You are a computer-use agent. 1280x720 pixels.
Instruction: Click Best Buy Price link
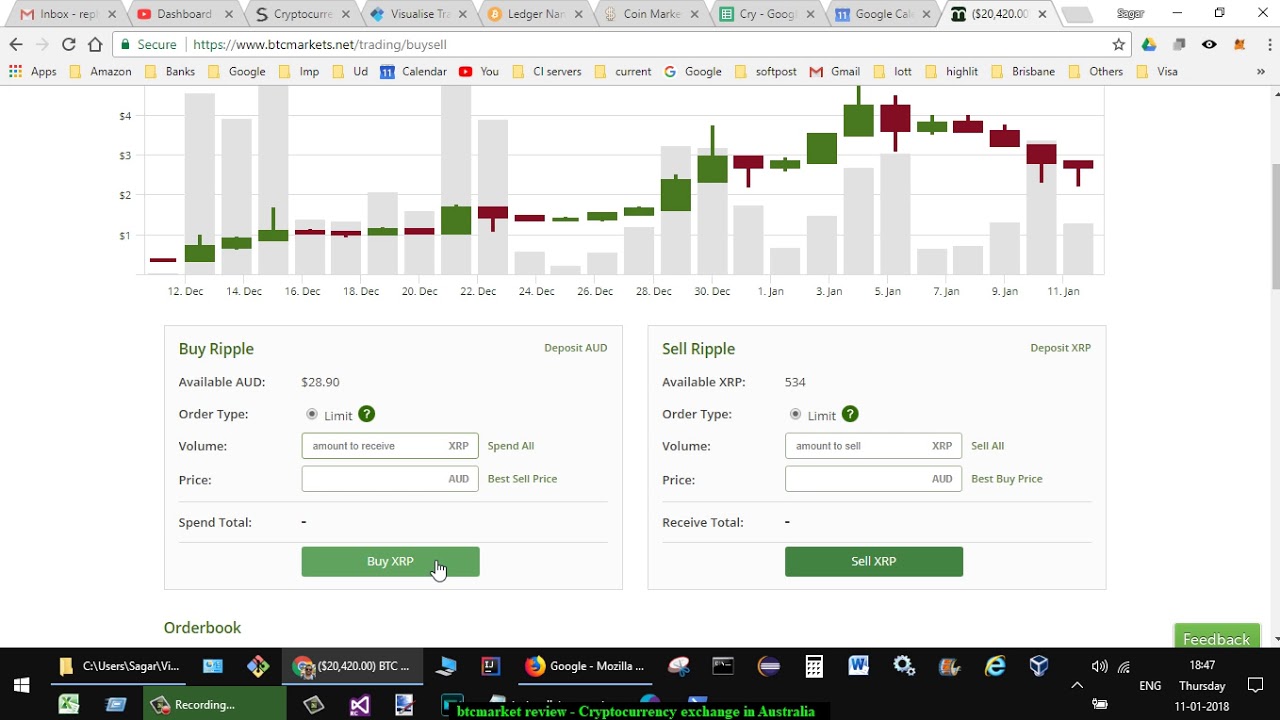[1007, 479]
